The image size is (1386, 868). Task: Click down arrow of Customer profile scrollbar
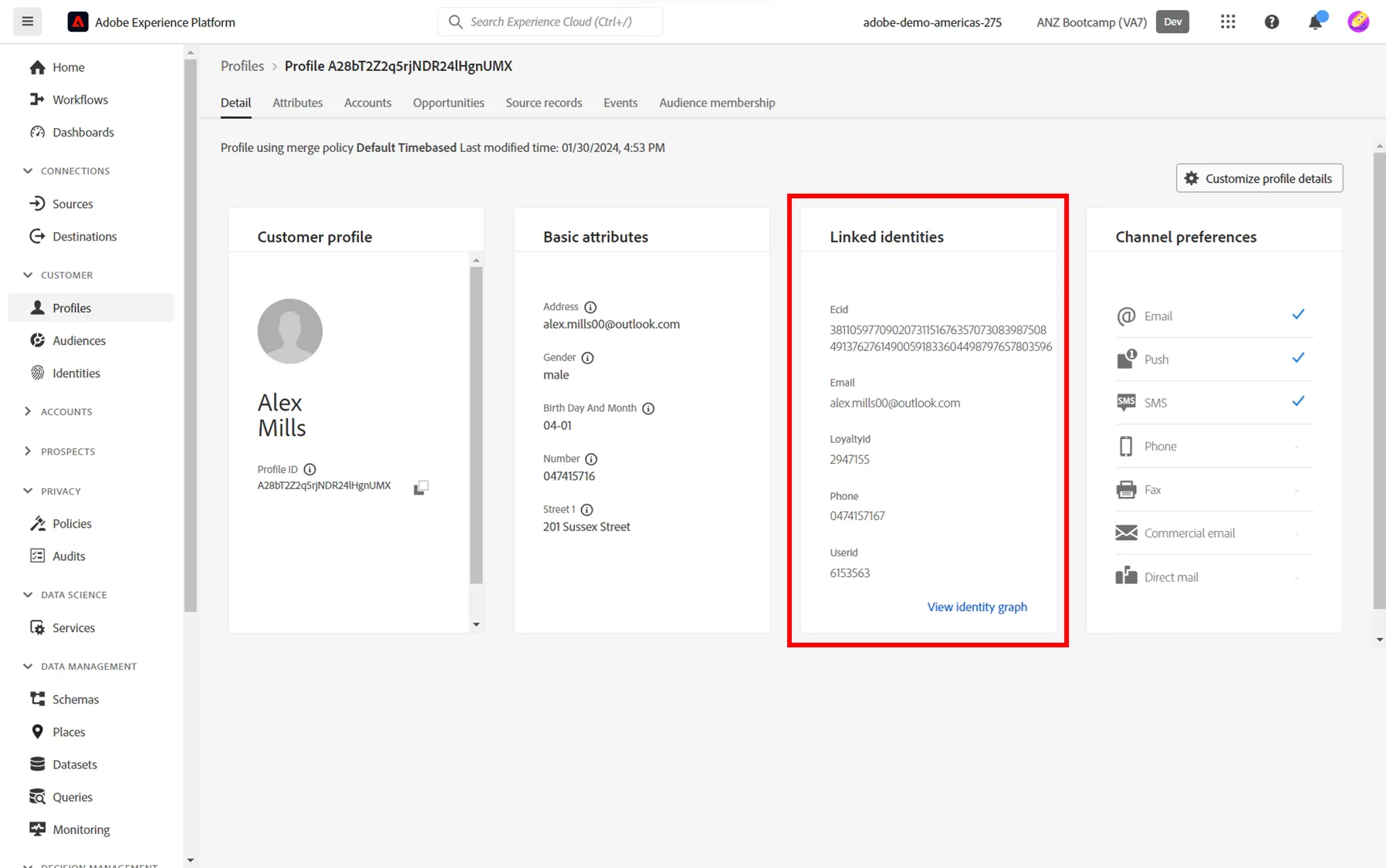click(x=476, y=624)
